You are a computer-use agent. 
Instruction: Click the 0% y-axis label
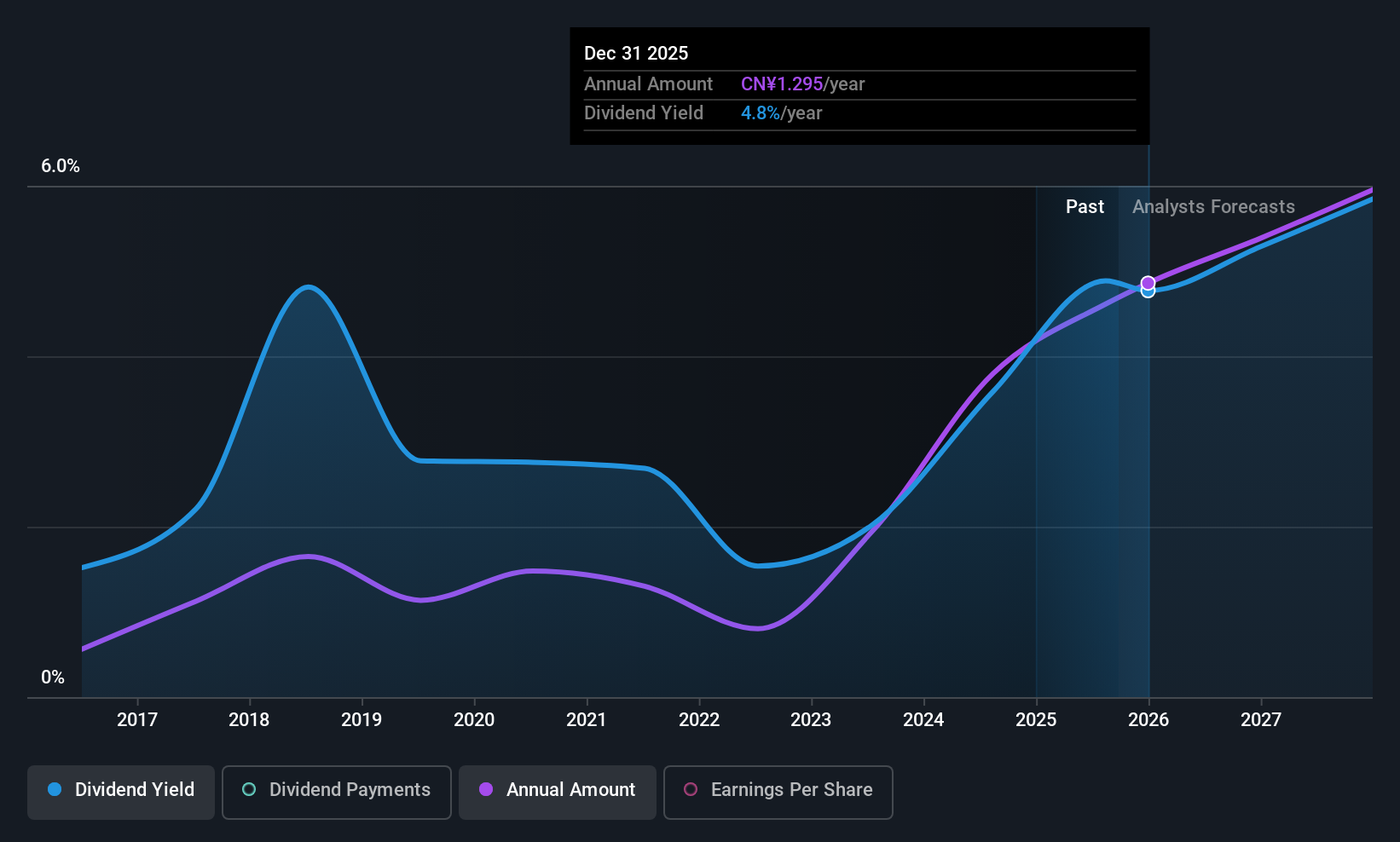[53, 678]
